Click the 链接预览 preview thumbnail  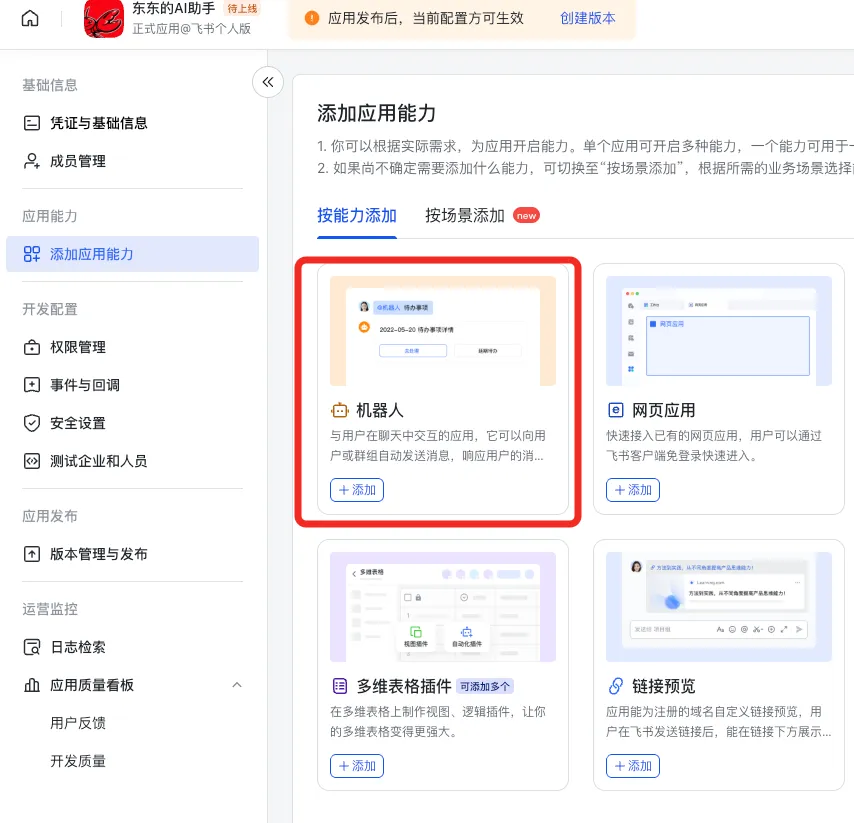pyautogui.click(x=719, y=607)
